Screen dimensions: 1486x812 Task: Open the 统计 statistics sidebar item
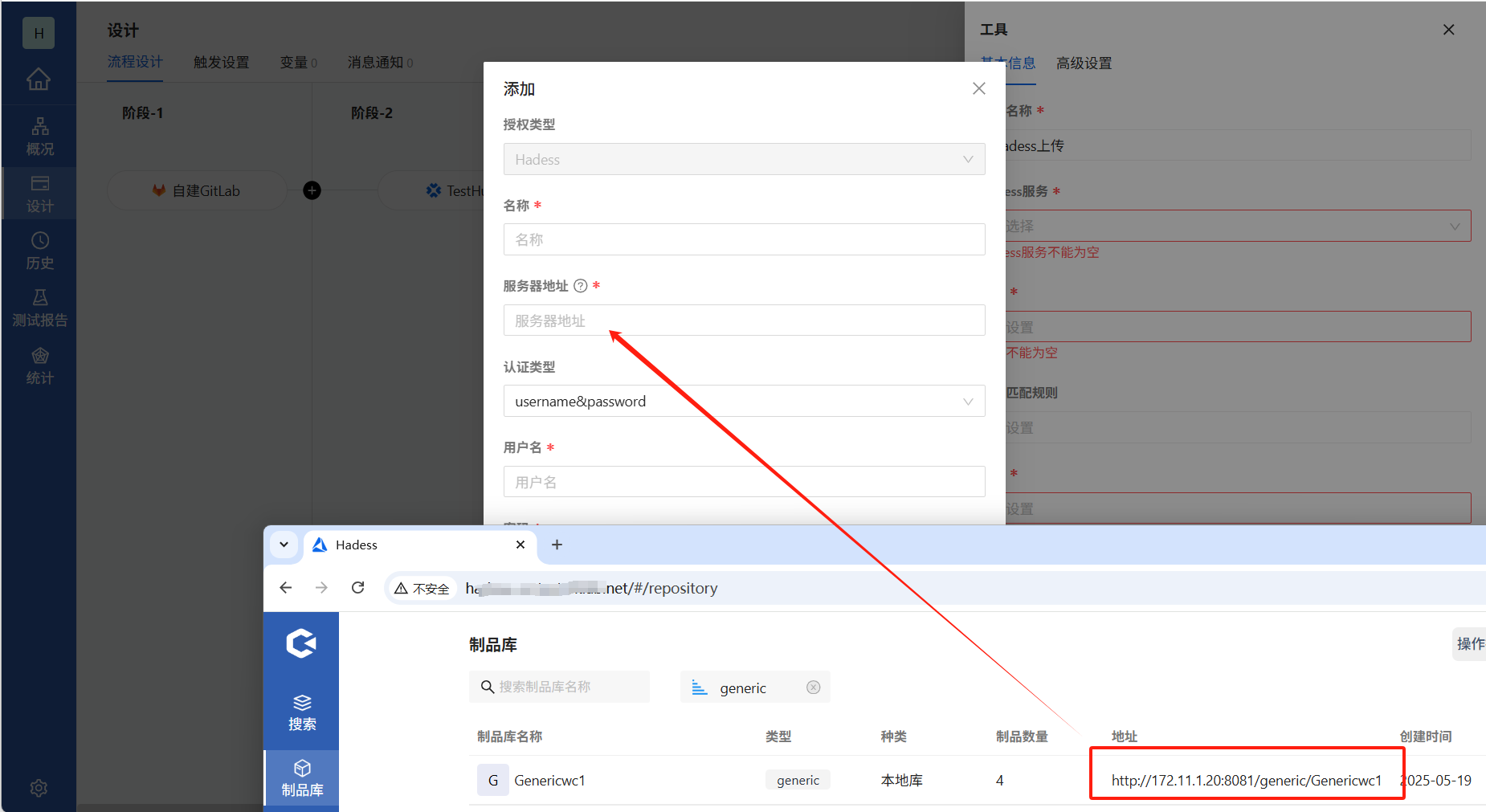[x=39, y=366]
